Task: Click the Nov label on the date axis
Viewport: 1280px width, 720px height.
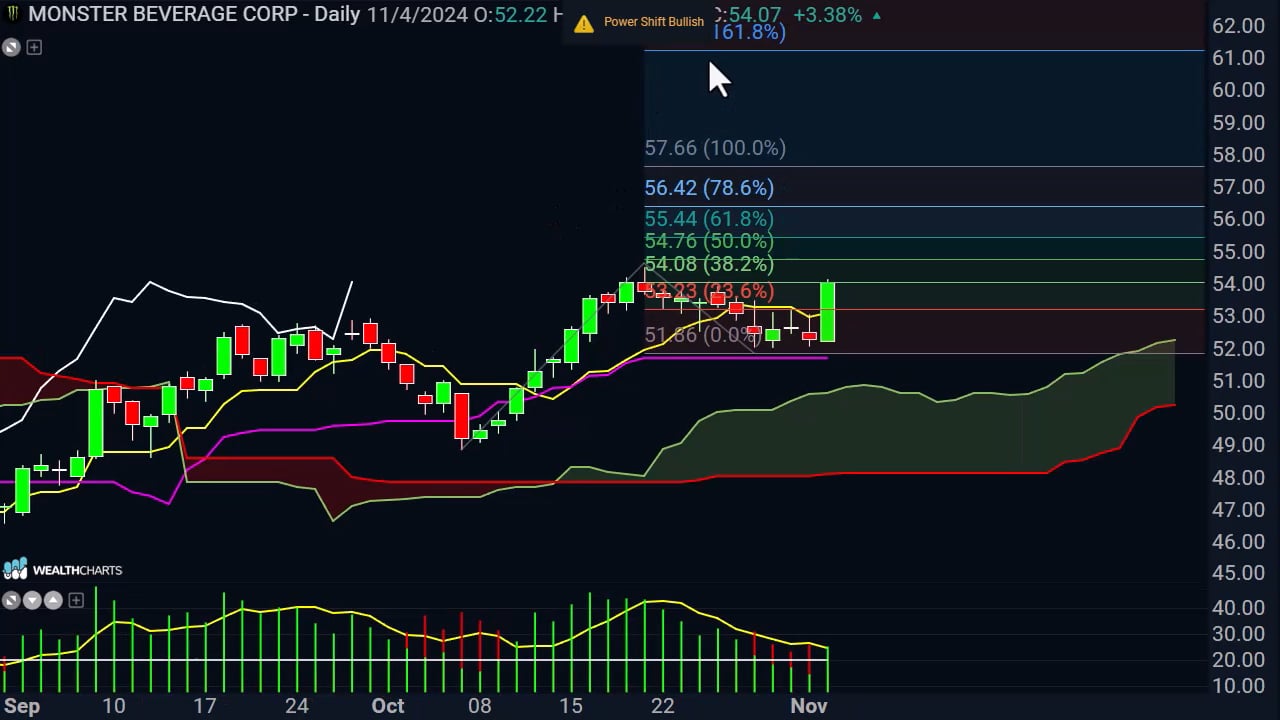Action: tap(809, 706)
